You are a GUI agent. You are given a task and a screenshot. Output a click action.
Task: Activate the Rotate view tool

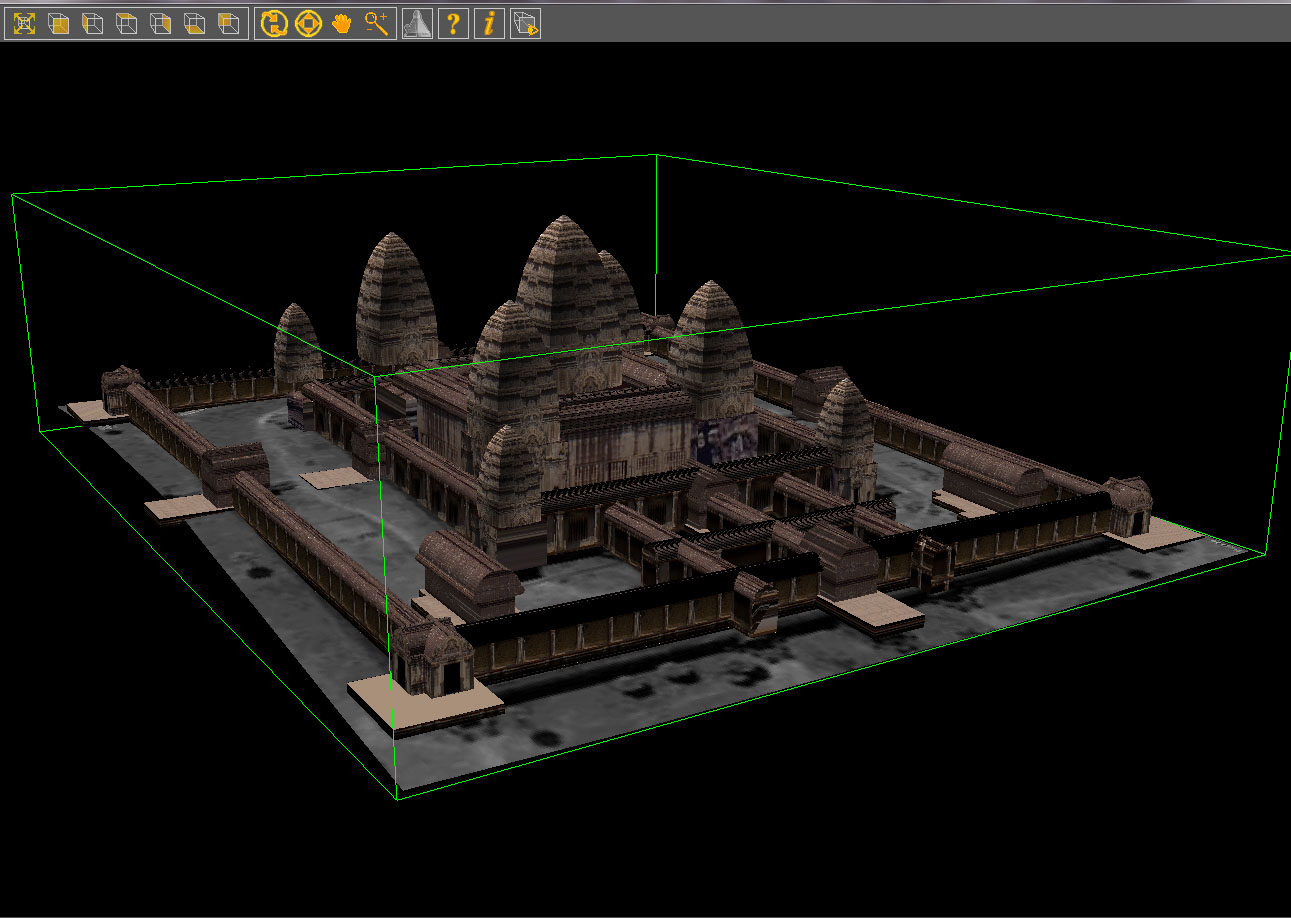coord(274,24)
